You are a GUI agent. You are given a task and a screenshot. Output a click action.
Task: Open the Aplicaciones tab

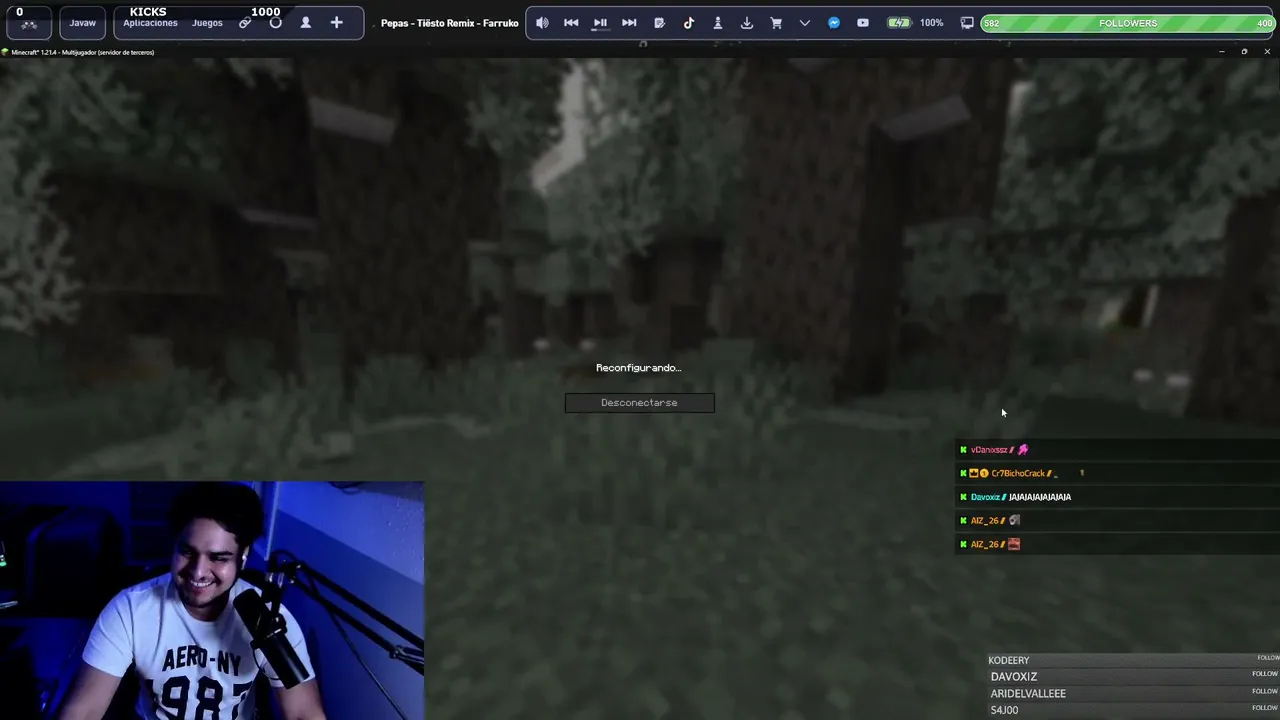click(150, 23)
